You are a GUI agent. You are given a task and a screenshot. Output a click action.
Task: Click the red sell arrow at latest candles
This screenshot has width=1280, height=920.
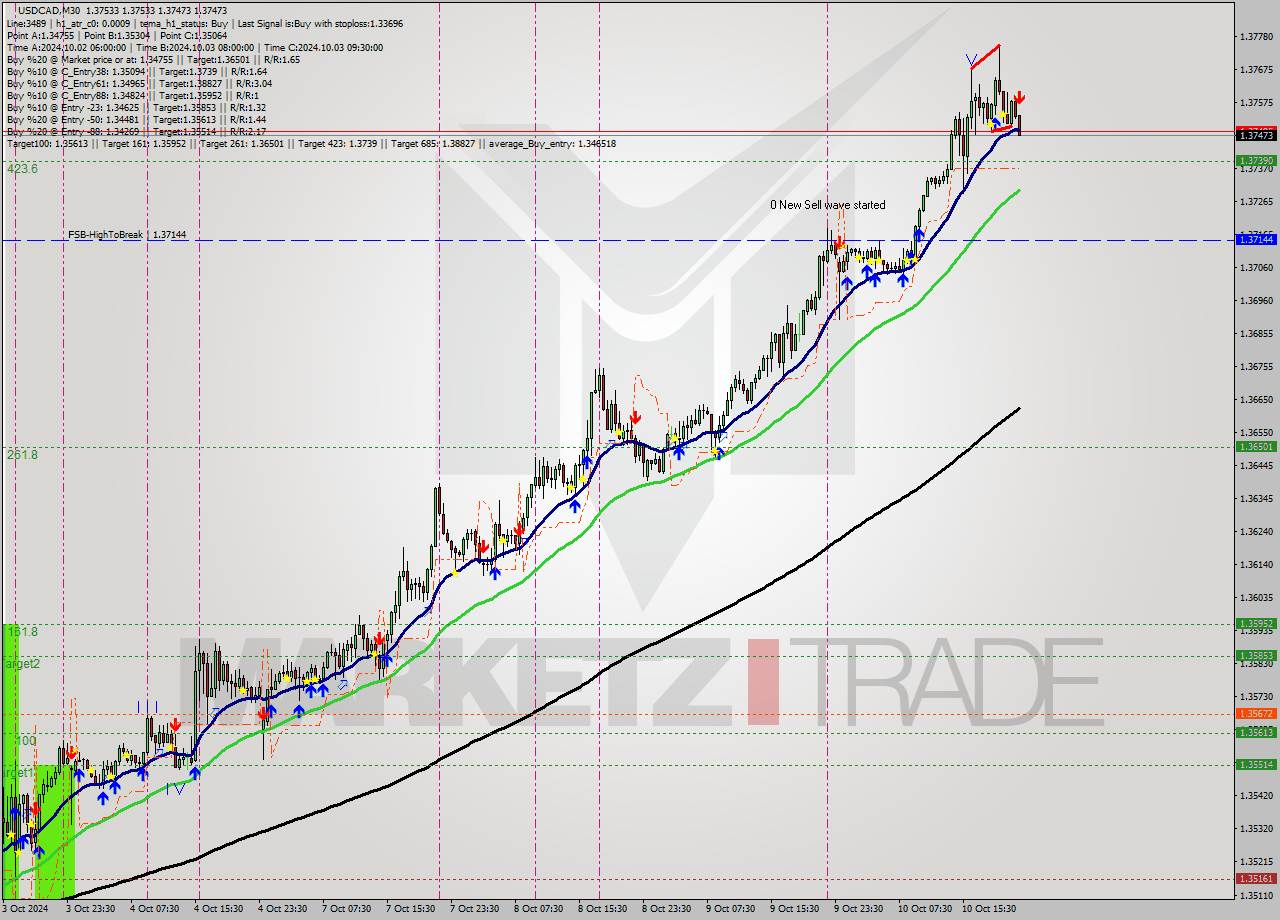coord(1018,98)
